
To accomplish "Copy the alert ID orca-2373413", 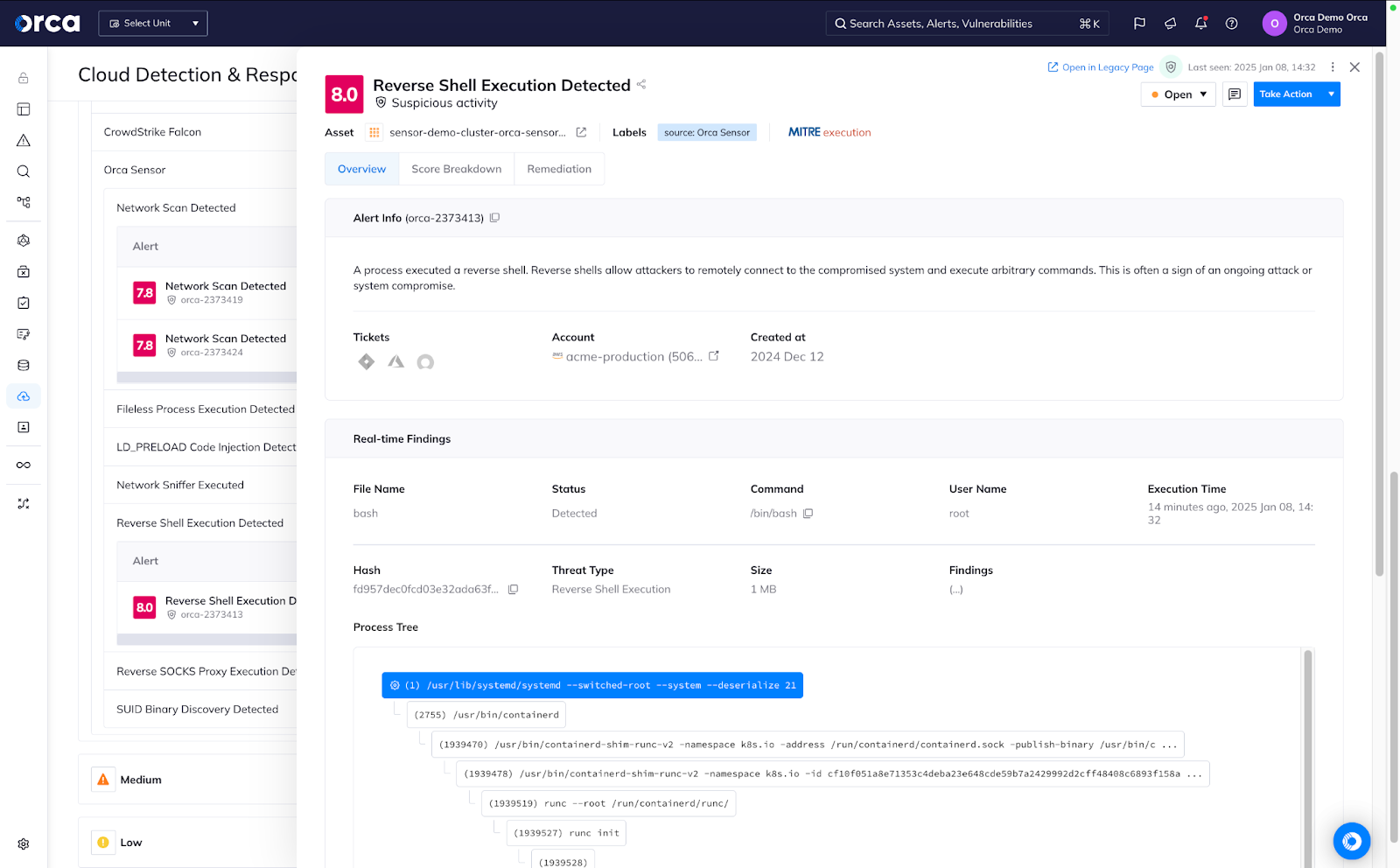I will point(494,218).
